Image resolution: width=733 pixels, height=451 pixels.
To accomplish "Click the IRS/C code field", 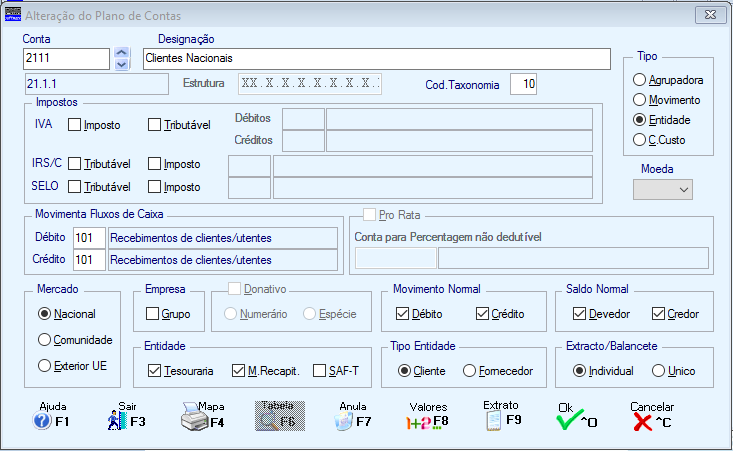I will [x=249, y=166].
